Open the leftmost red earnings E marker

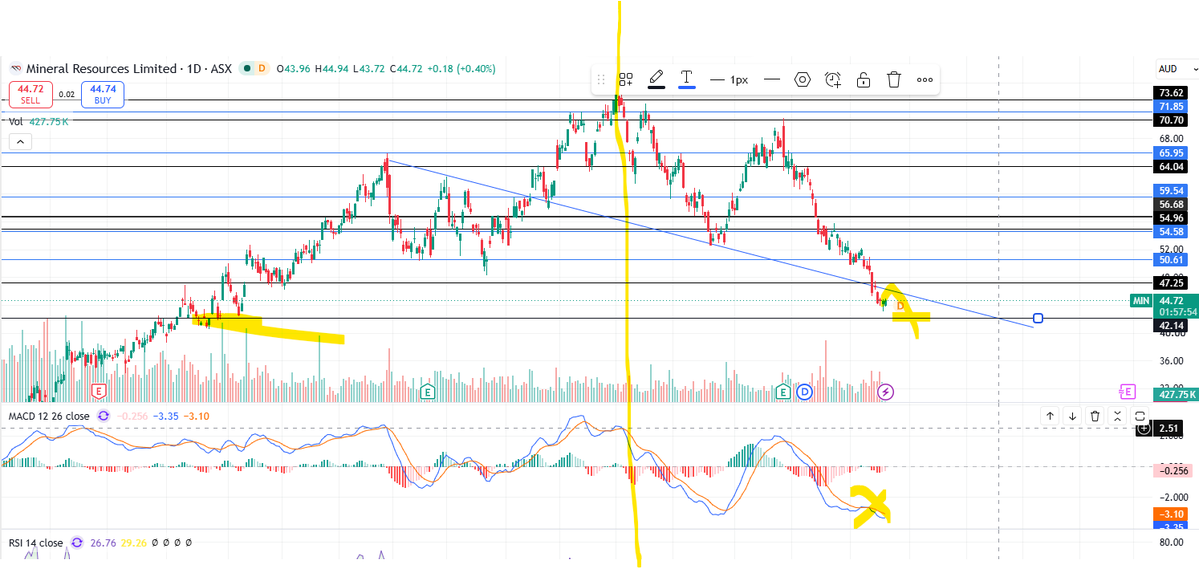(x=98, y=392)
